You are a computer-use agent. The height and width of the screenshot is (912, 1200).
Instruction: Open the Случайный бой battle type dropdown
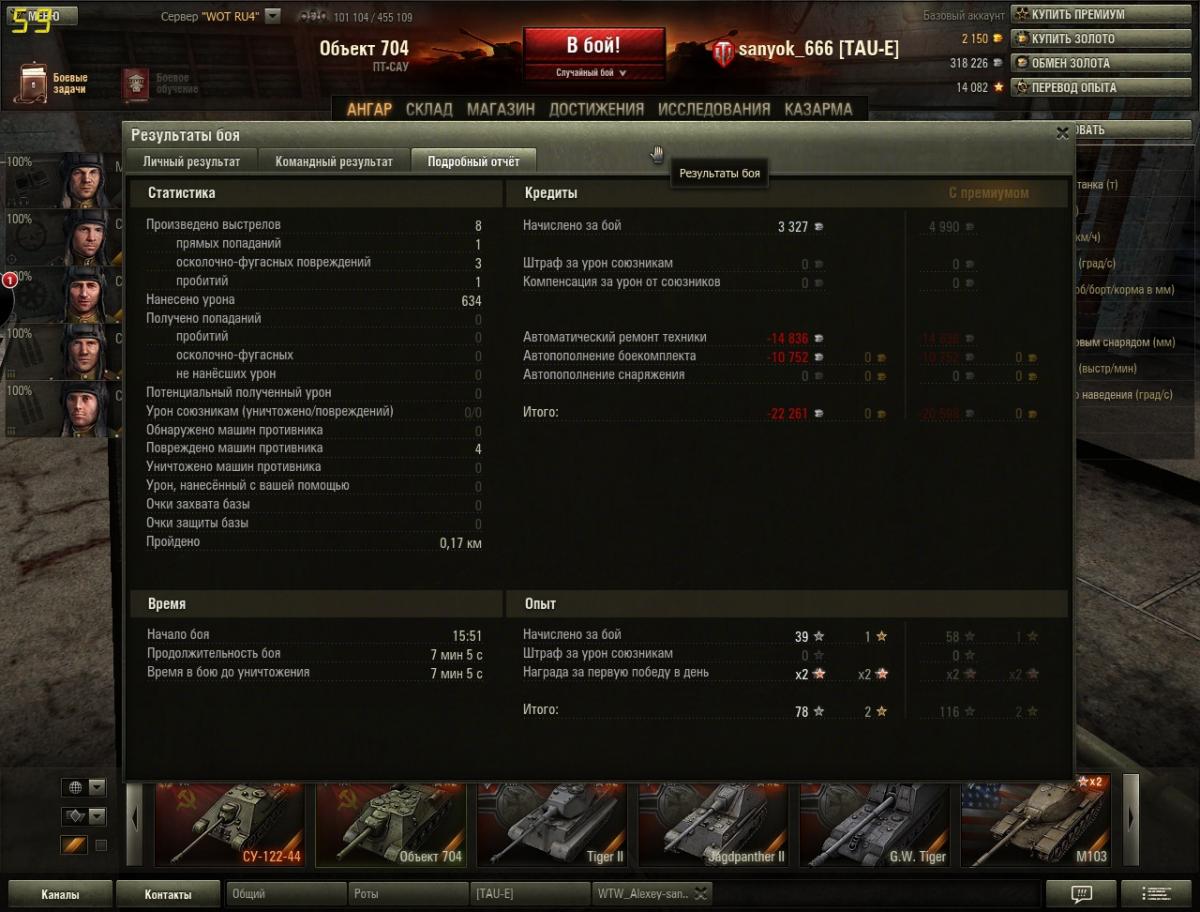tap(594, 73)
